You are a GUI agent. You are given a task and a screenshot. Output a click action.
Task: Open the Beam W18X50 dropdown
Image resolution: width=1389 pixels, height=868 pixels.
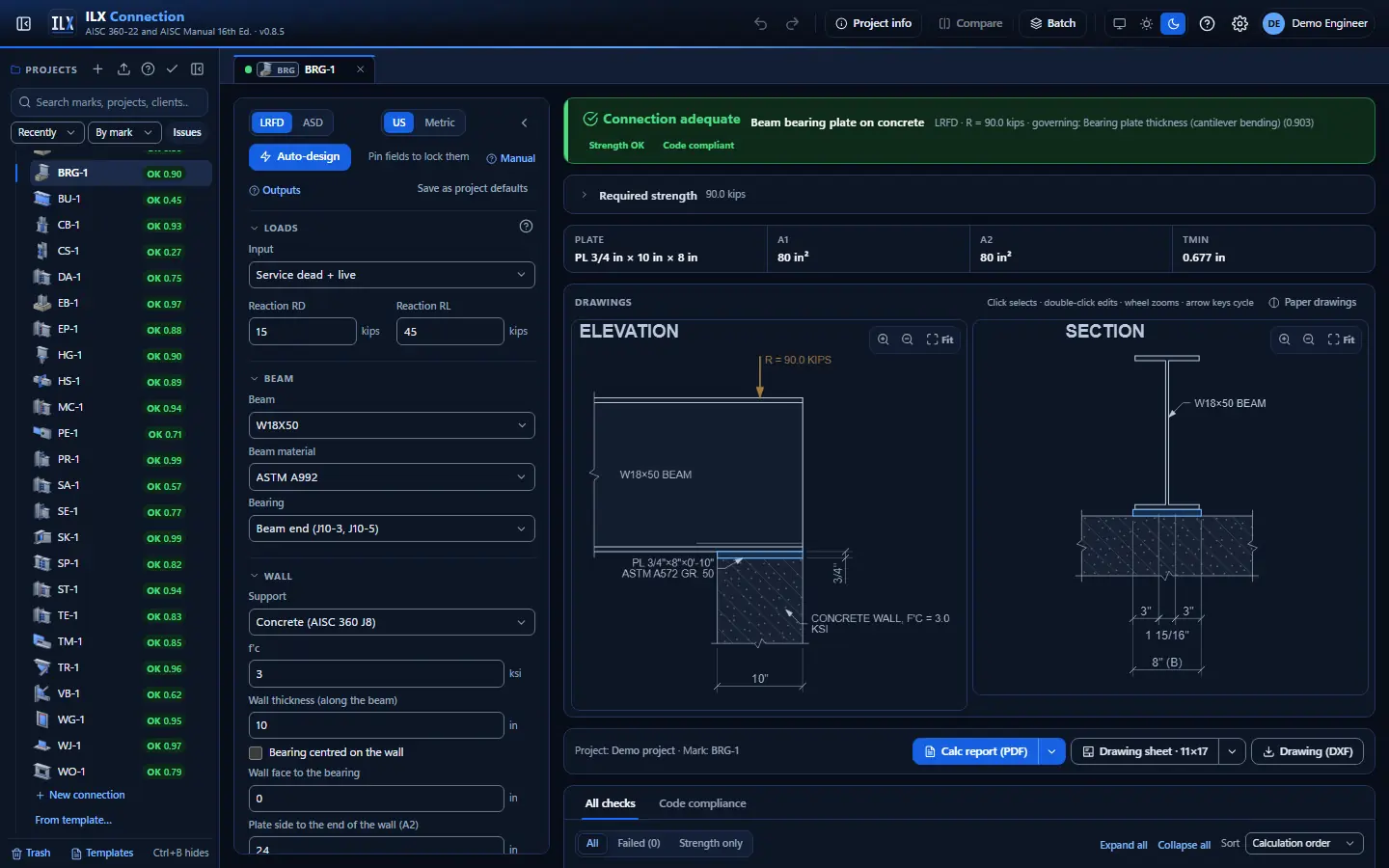coord(392,425)
